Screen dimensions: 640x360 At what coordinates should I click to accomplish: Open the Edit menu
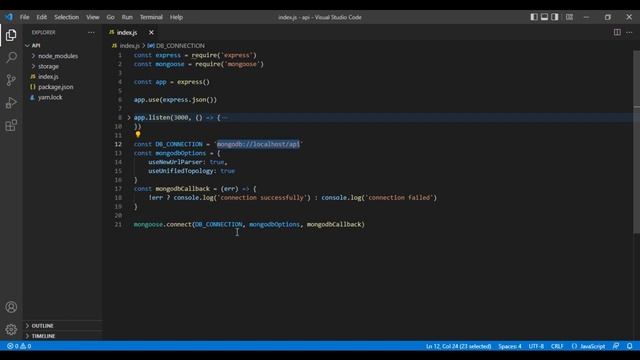[42, 17]
